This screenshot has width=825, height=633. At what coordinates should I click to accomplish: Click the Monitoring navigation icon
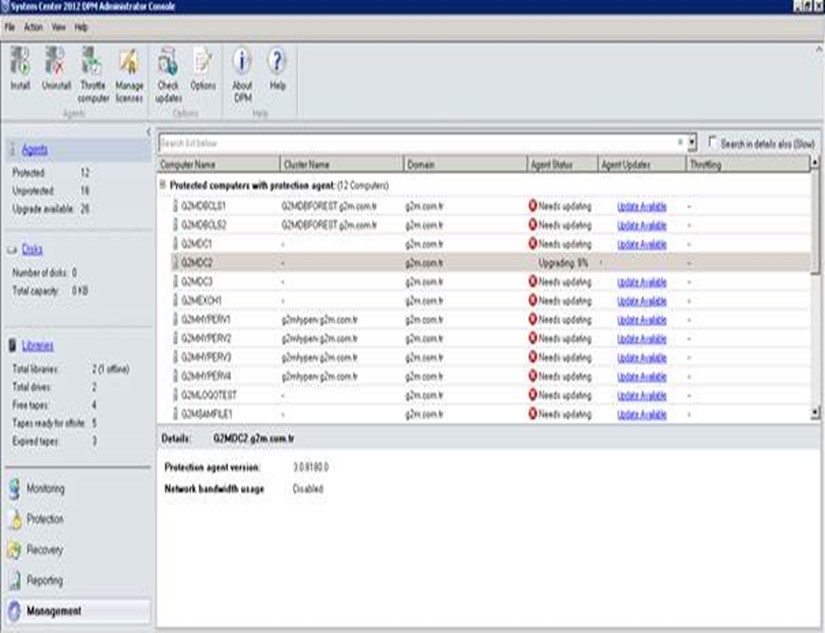click(x=14, y=489)
